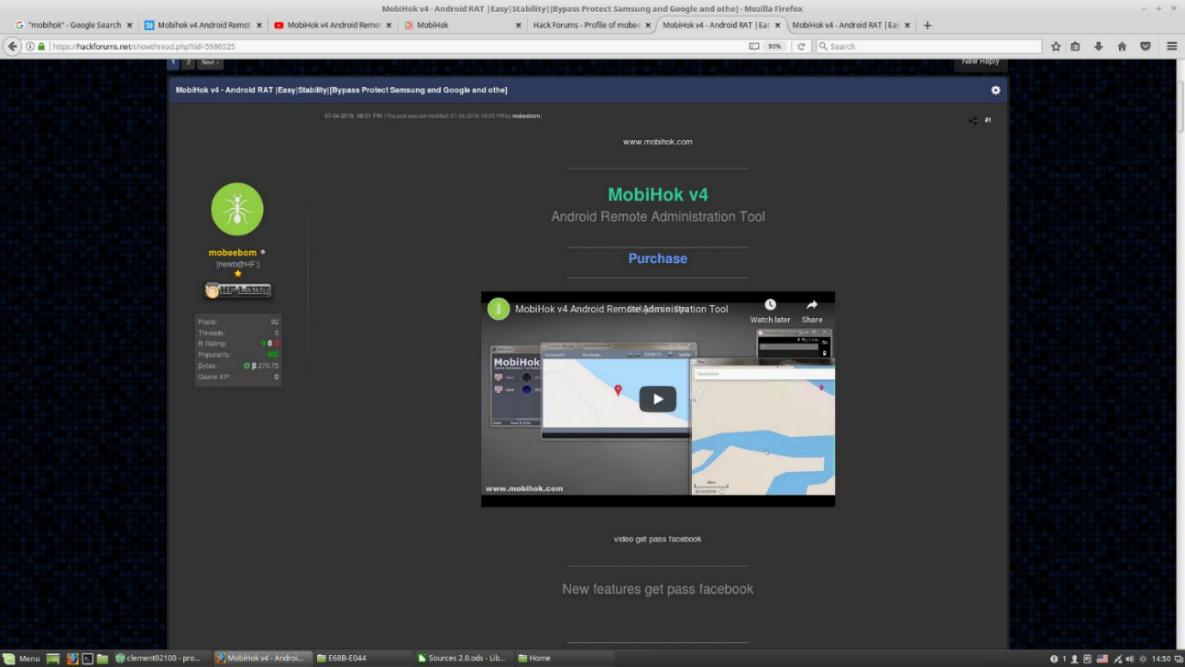Open the Firefox downloads arrow icon

click(1099, 46)
